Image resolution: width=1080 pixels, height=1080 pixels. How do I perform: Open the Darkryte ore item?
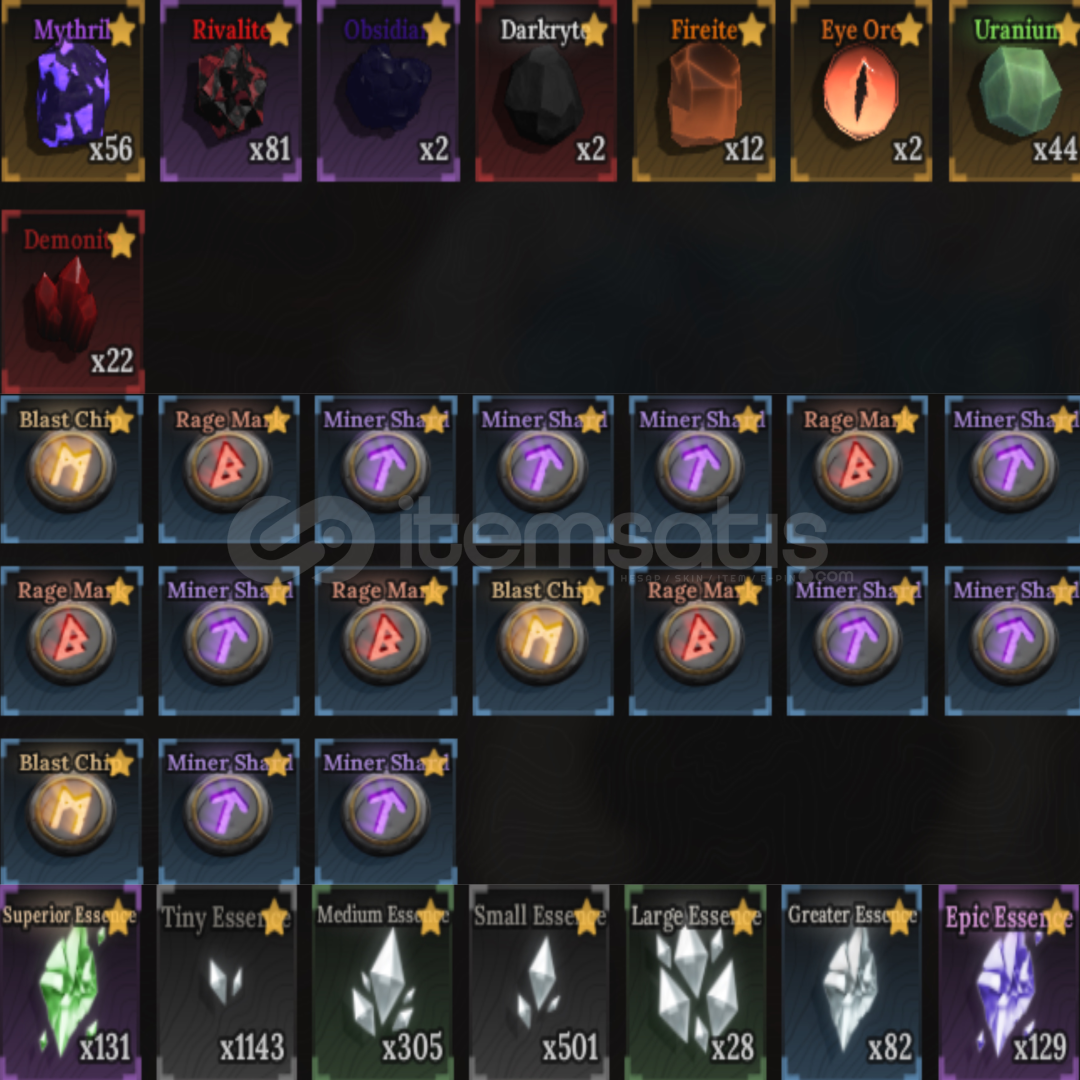(x=546, y=91)
